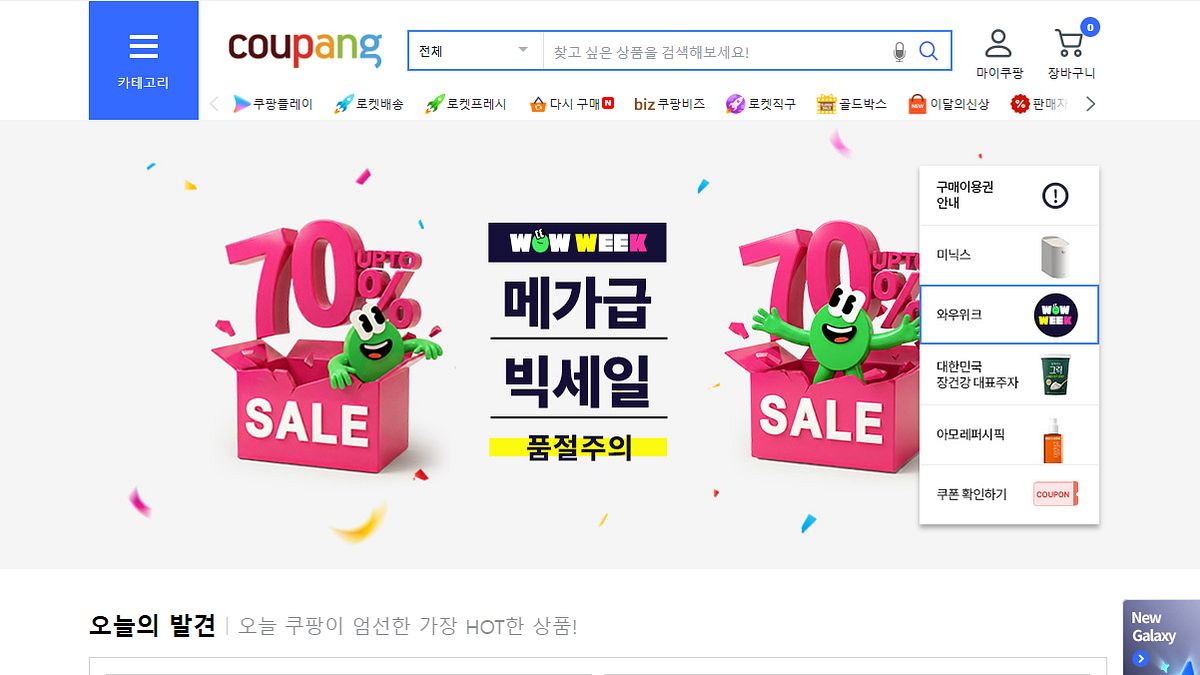Open the 카테고리 hamburger menu

coord(143,60)
